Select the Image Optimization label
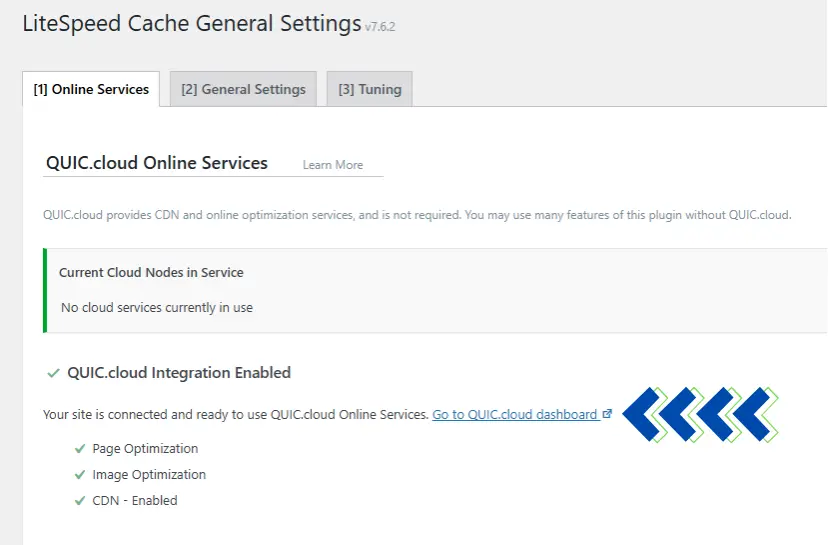The image size is (828, 545). click(x=149, y=475)
